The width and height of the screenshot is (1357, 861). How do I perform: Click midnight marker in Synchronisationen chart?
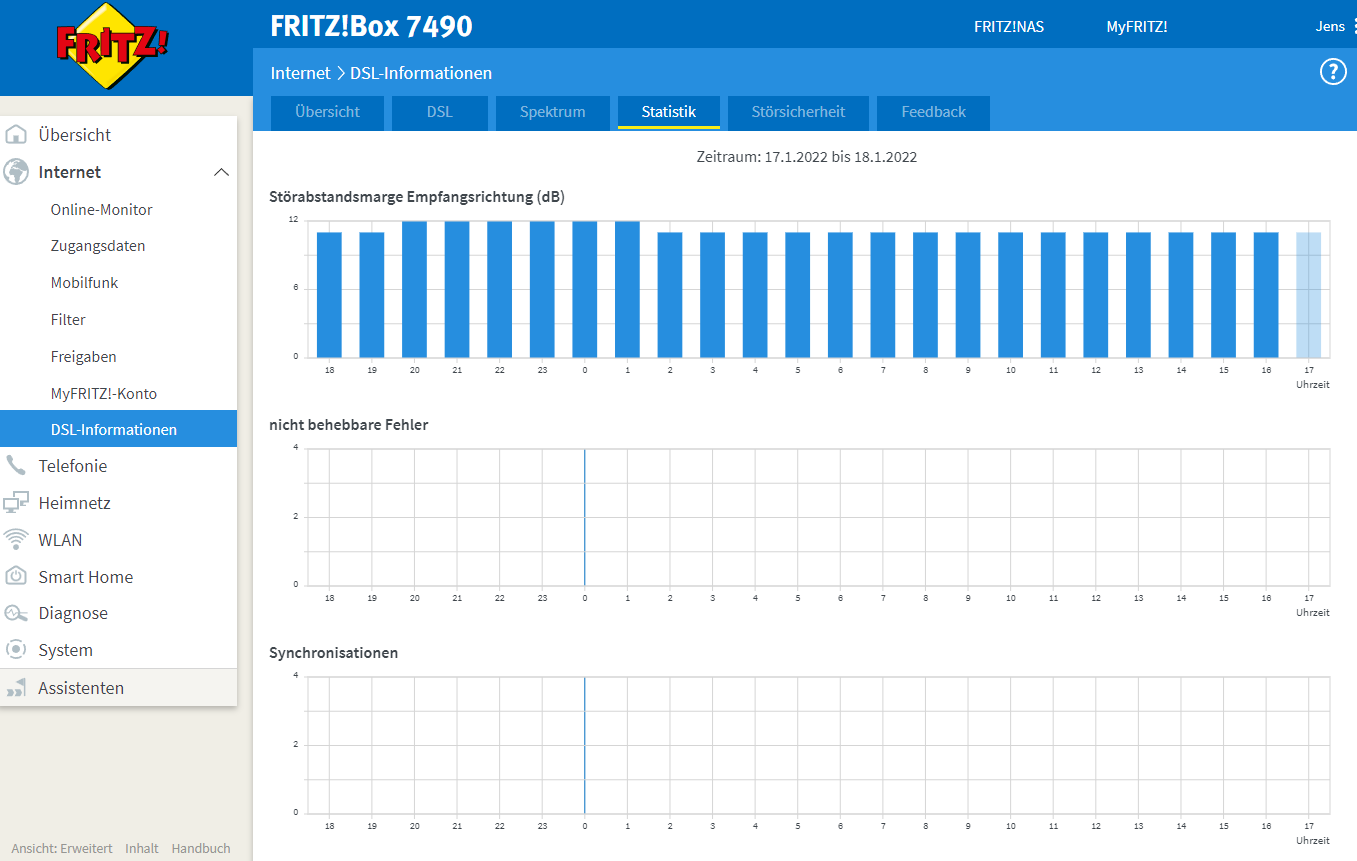pos(585,745)
